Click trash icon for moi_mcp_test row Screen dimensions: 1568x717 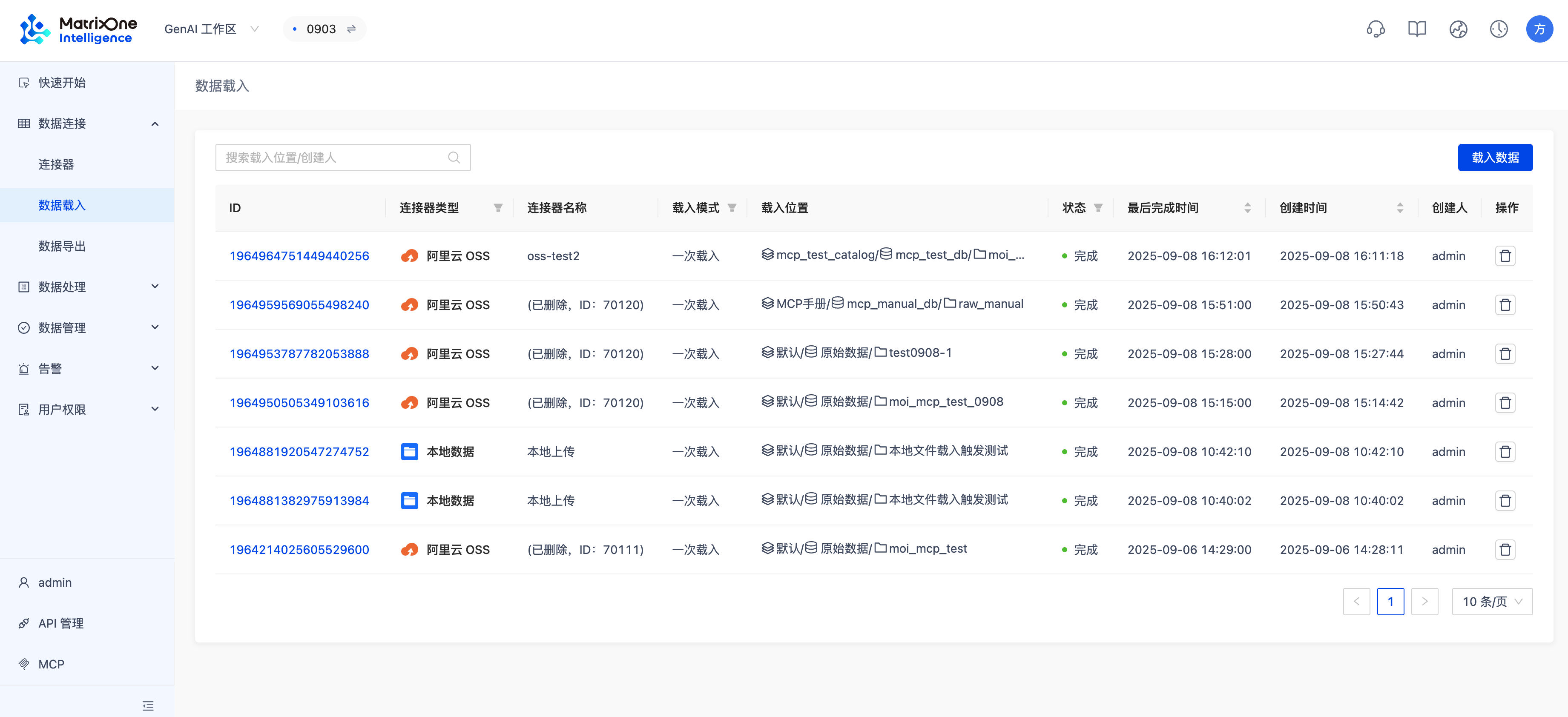(1505, 550)
